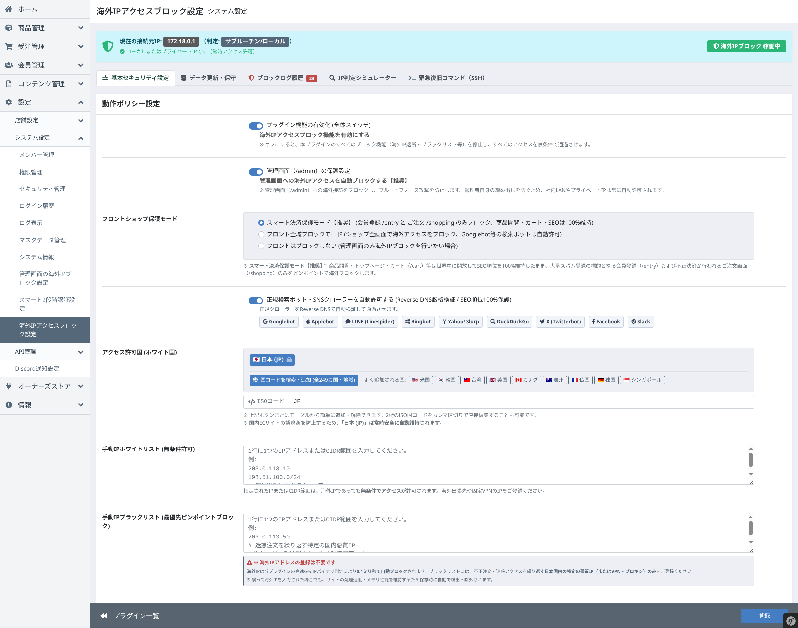
Task: Click the green shield icon in the IP banner
Action: coord(108,46)
